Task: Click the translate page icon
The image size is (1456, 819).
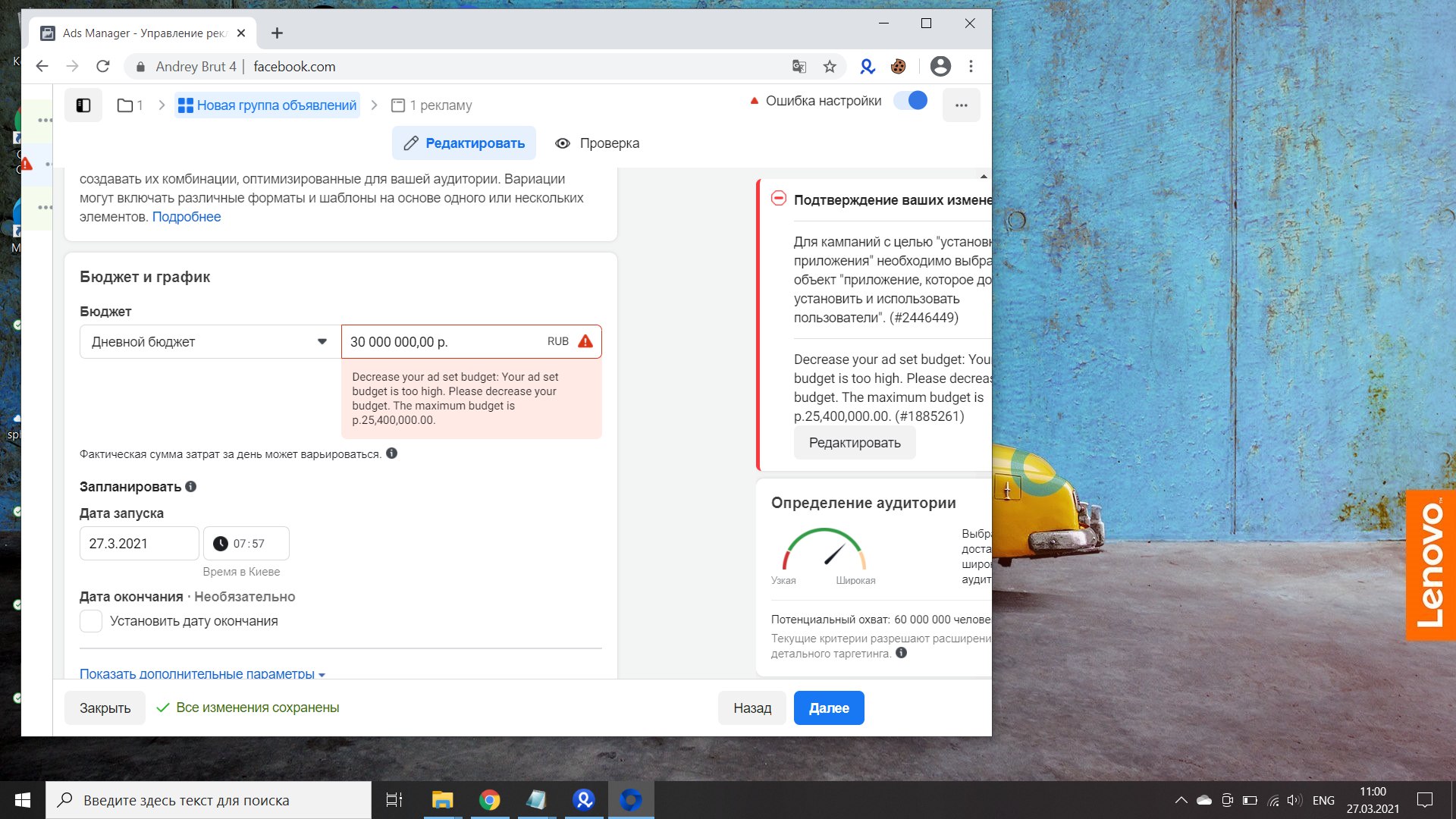Action: coord(799,67)
